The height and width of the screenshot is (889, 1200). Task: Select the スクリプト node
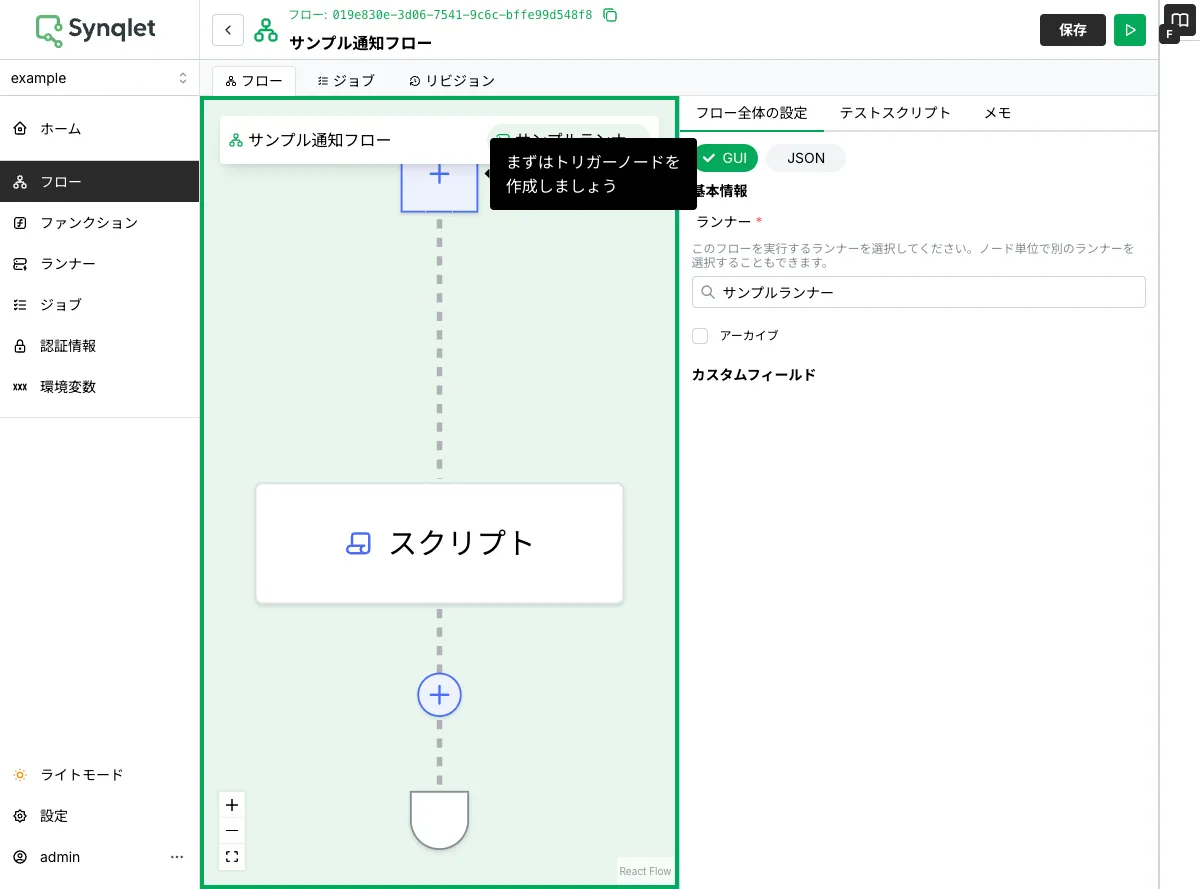439,543
